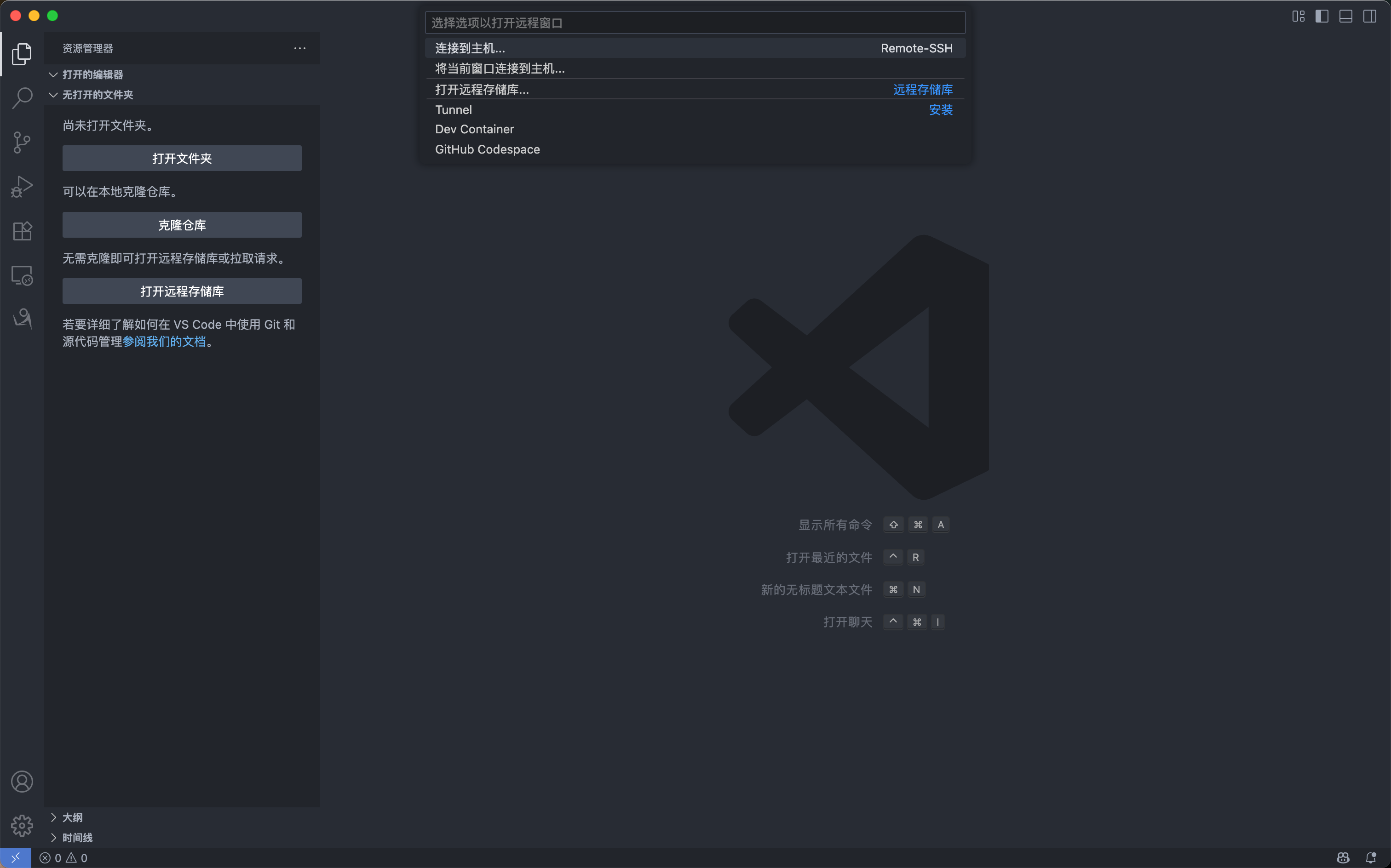The height and width of the screenshot is (868, 1391).
Task: Collapse the 打开的编辑器 section
Action: coord(92,74)
